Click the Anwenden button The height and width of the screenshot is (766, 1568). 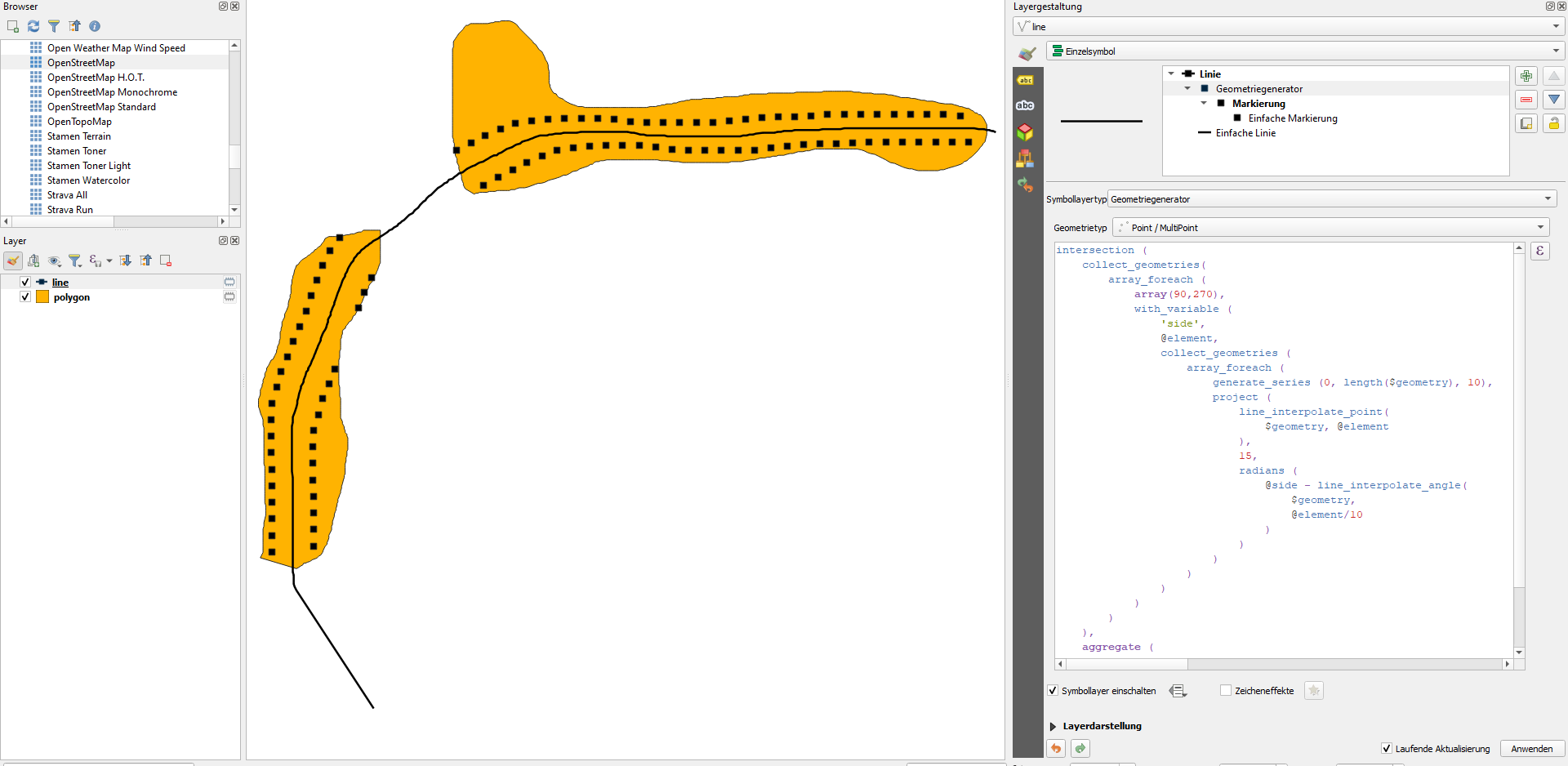1532,749
